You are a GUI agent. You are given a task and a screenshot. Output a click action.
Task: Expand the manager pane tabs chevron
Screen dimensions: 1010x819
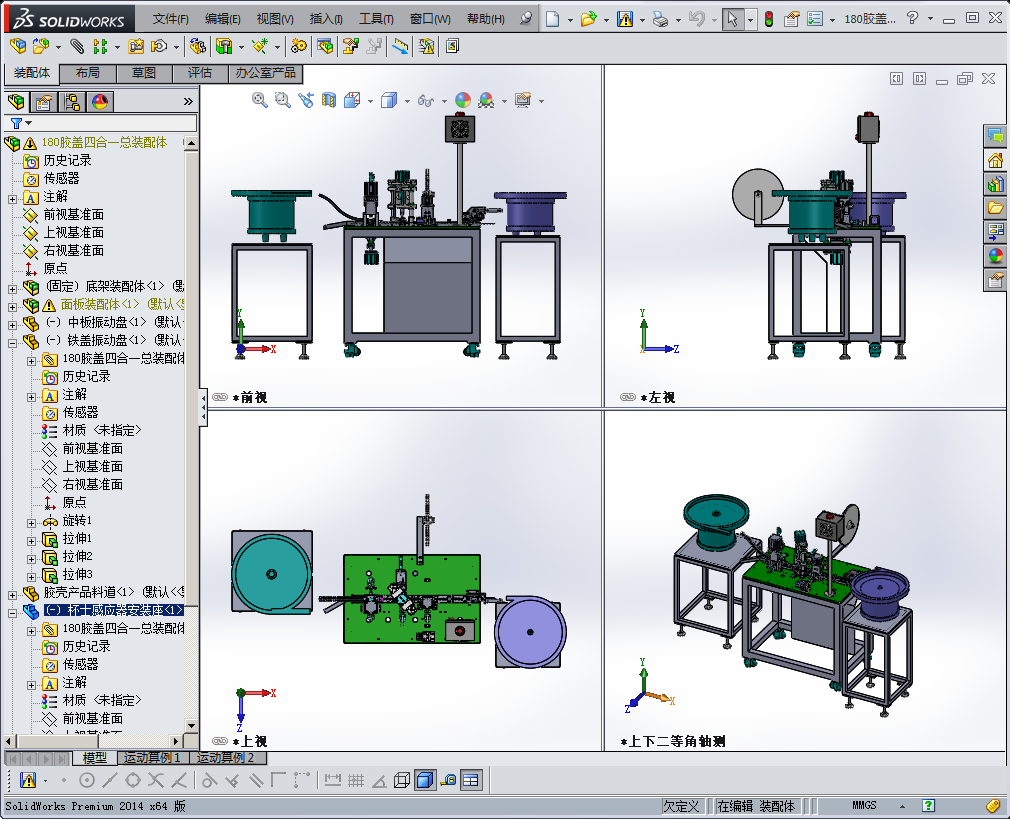(188, 101)
